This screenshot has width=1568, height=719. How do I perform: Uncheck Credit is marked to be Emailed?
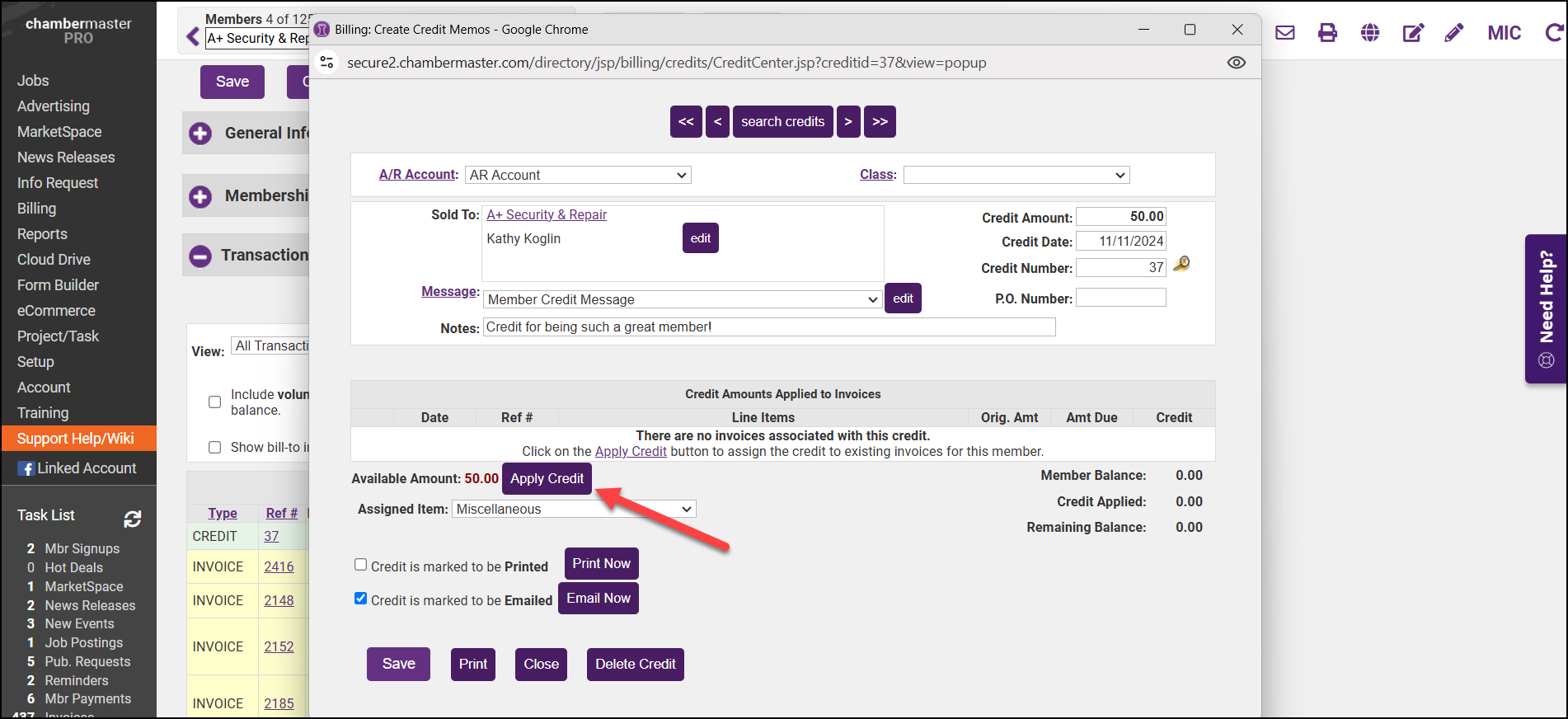[x=361, y=599]
